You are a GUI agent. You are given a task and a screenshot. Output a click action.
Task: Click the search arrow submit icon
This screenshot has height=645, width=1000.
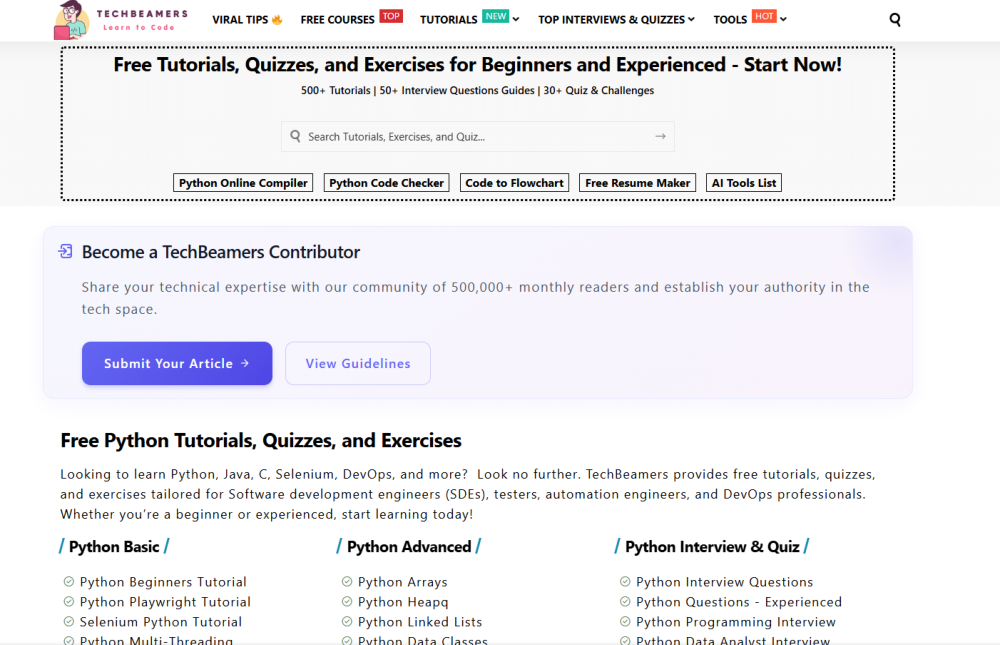(x=660, y=136)
